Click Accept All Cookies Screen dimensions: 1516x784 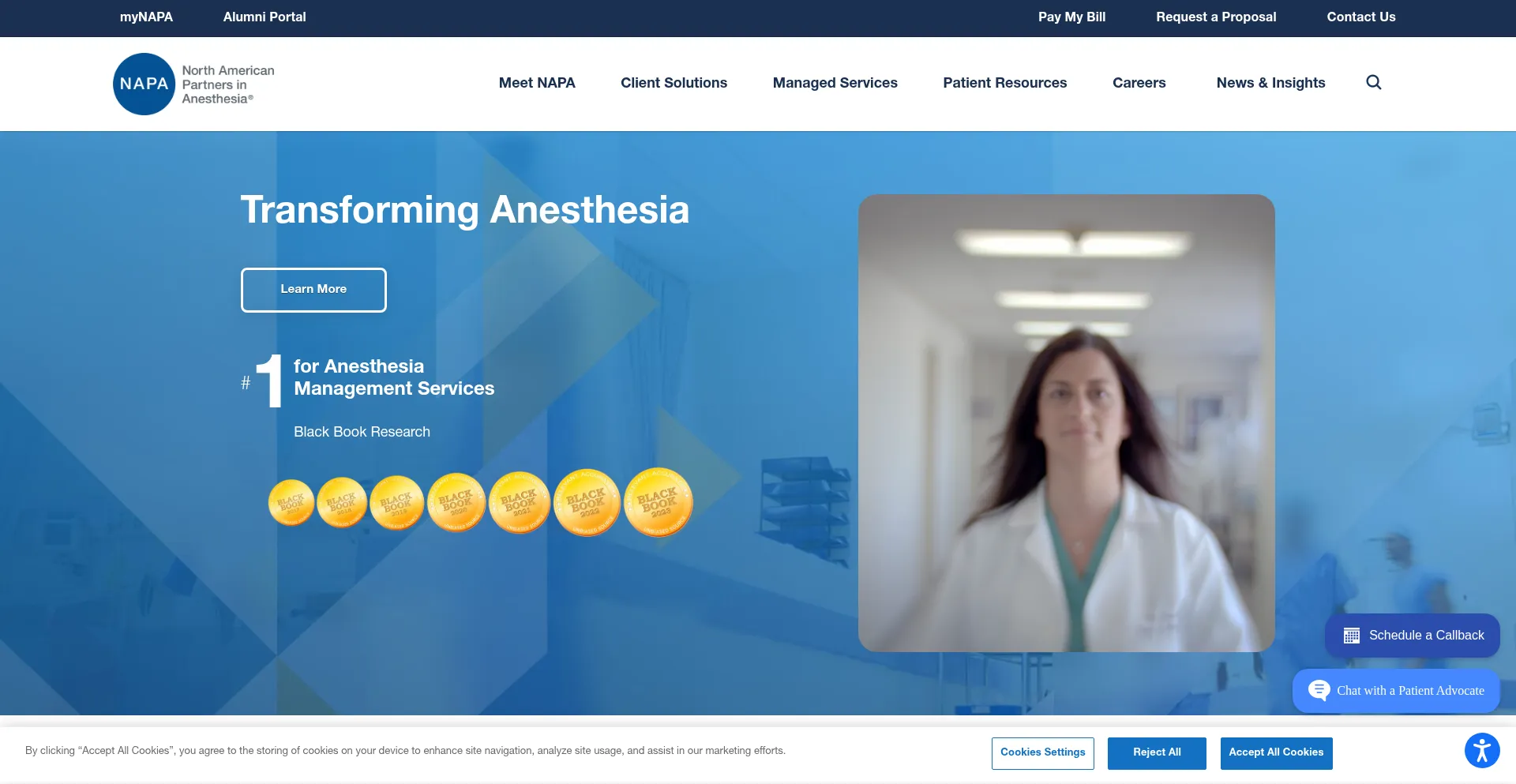click(x=1276, y=752)
